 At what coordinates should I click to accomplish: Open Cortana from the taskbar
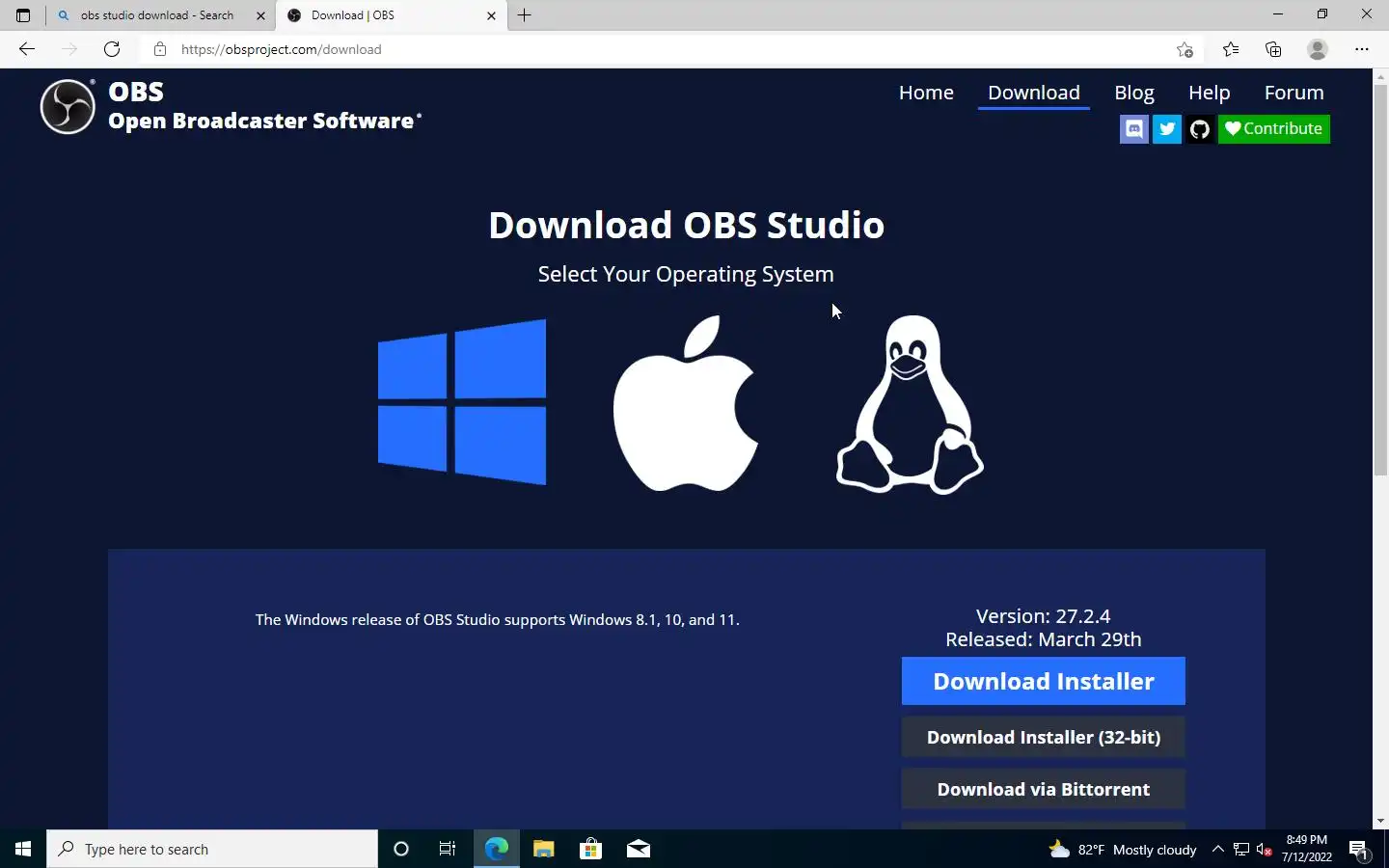401,849
